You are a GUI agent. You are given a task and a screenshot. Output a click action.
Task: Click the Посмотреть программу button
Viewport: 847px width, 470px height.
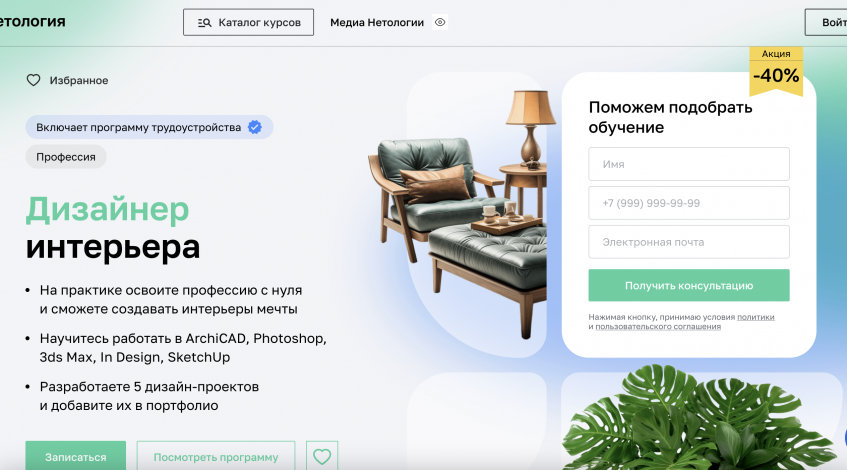216,456
